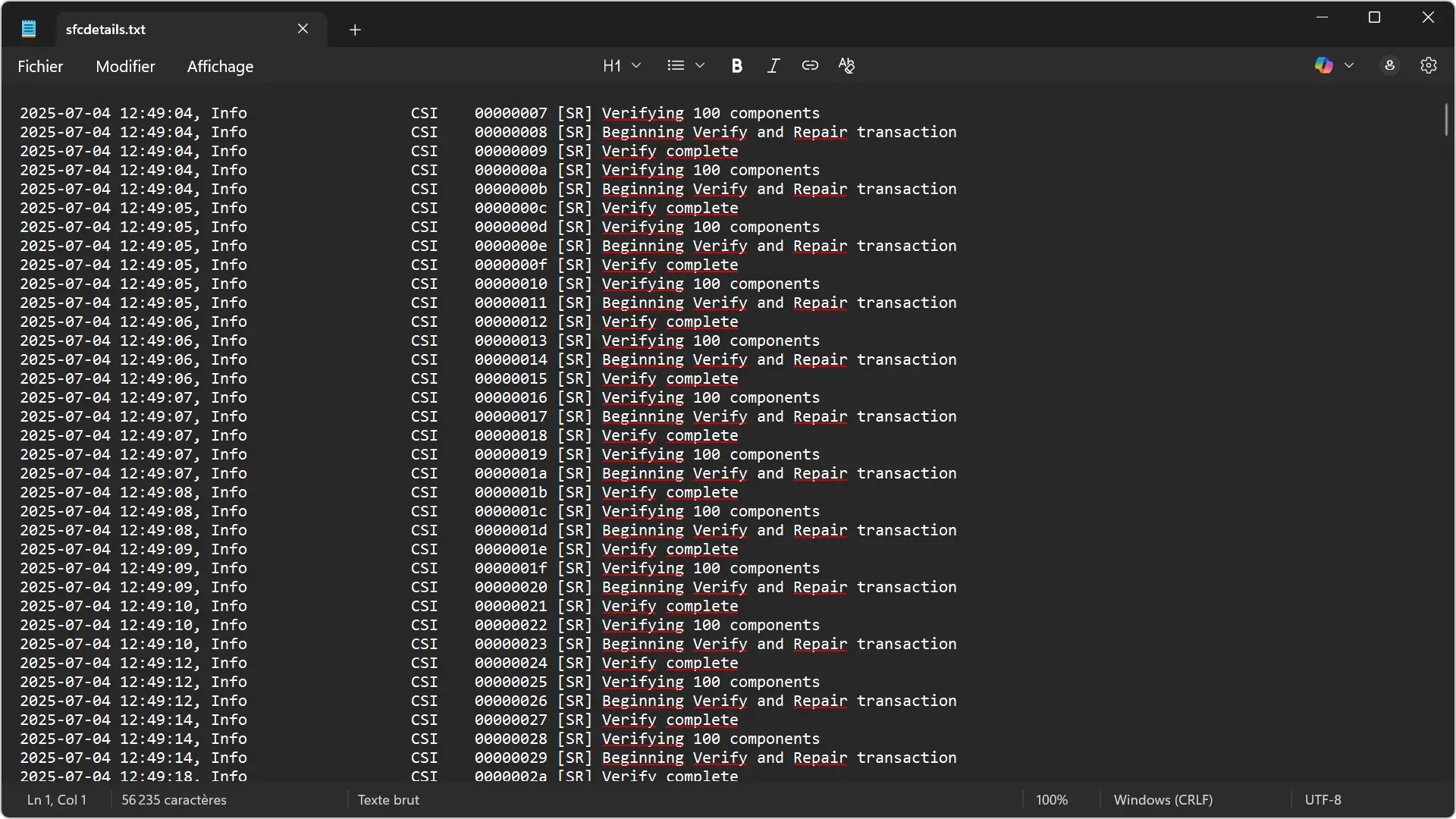Open the account profile icon
The width and height of the screenshot is (1456, 819).
pos(1390,65)
